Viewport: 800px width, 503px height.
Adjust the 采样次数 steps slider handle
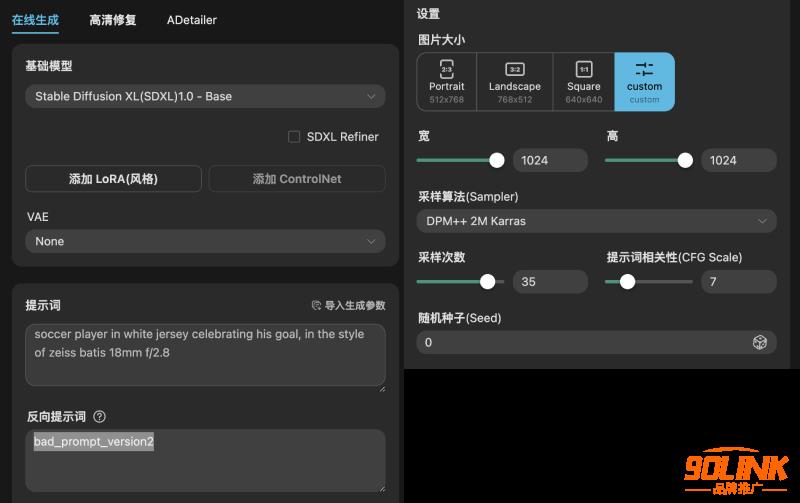point(488,282)
